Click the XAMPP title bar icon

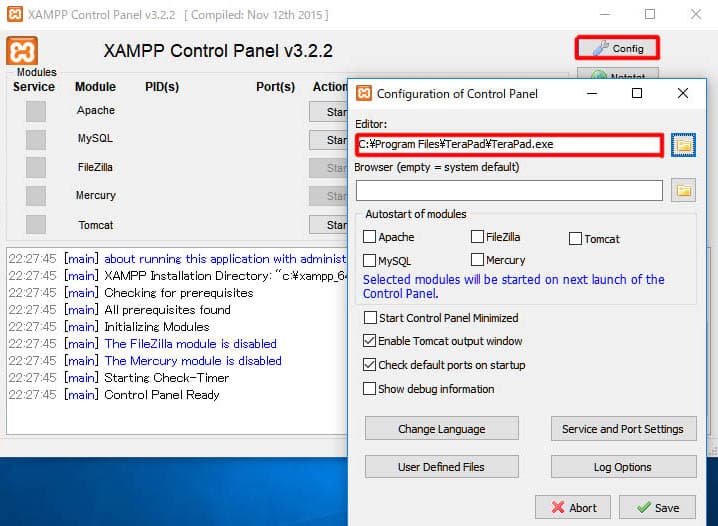coord(15,14)
